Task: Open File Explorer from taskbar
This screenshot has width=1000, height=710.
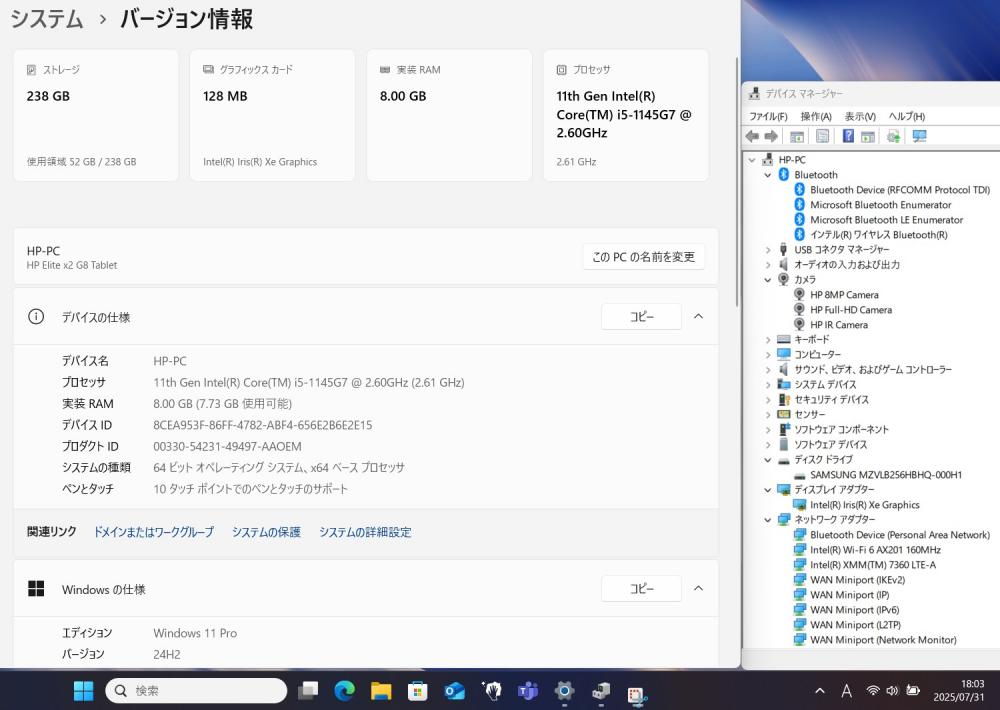Action: pos(381,690)
